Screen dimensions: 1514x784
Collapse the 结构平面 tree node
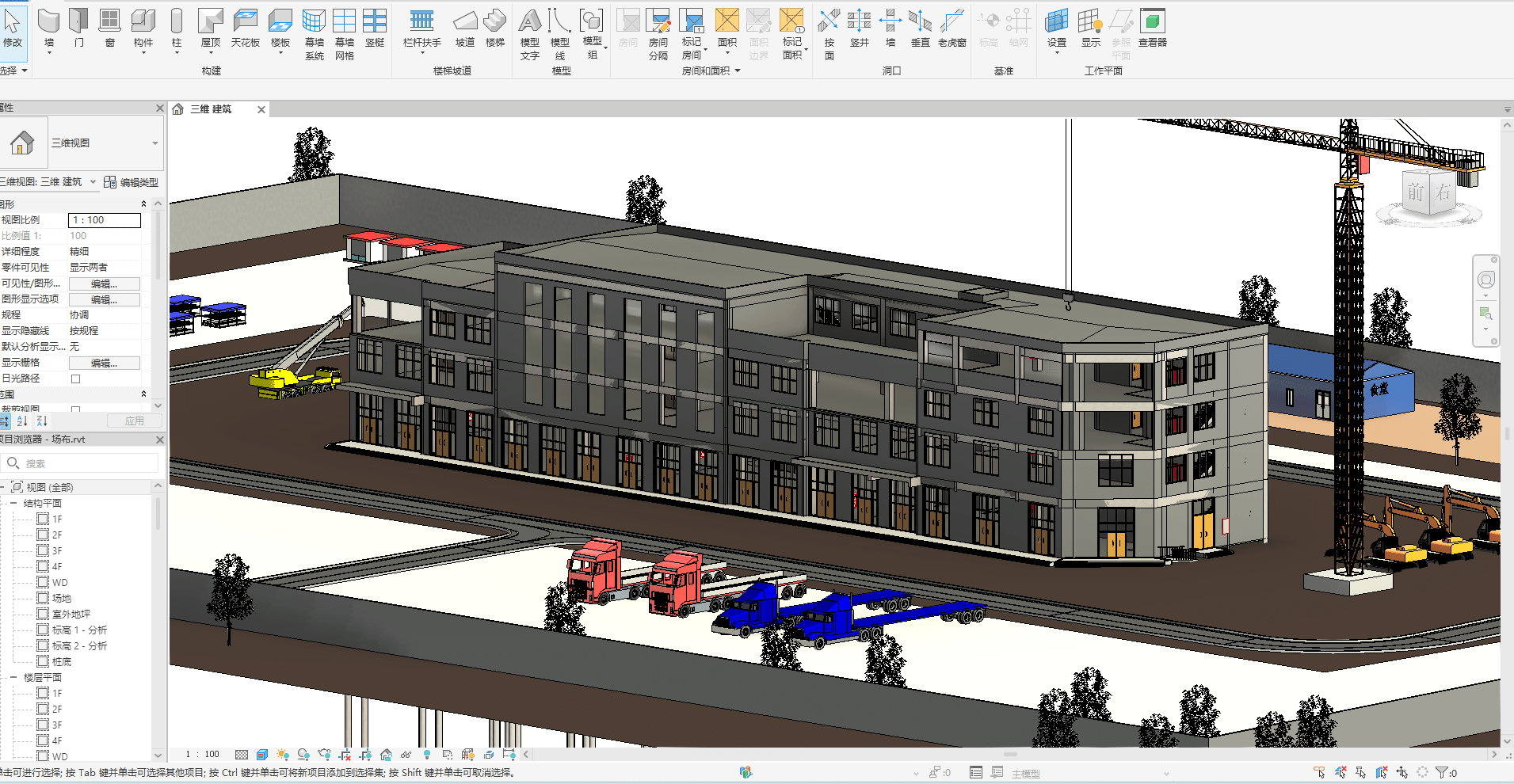(13, 503)
